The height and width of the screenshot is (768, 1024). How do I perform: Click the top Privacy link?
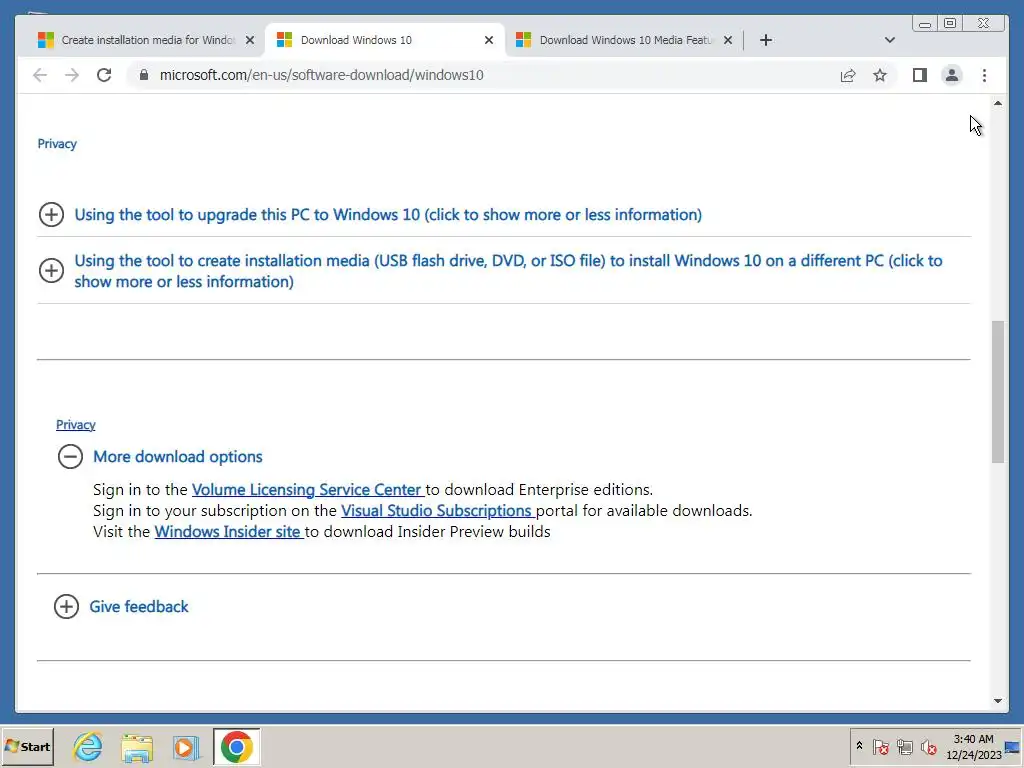point(57,144)
